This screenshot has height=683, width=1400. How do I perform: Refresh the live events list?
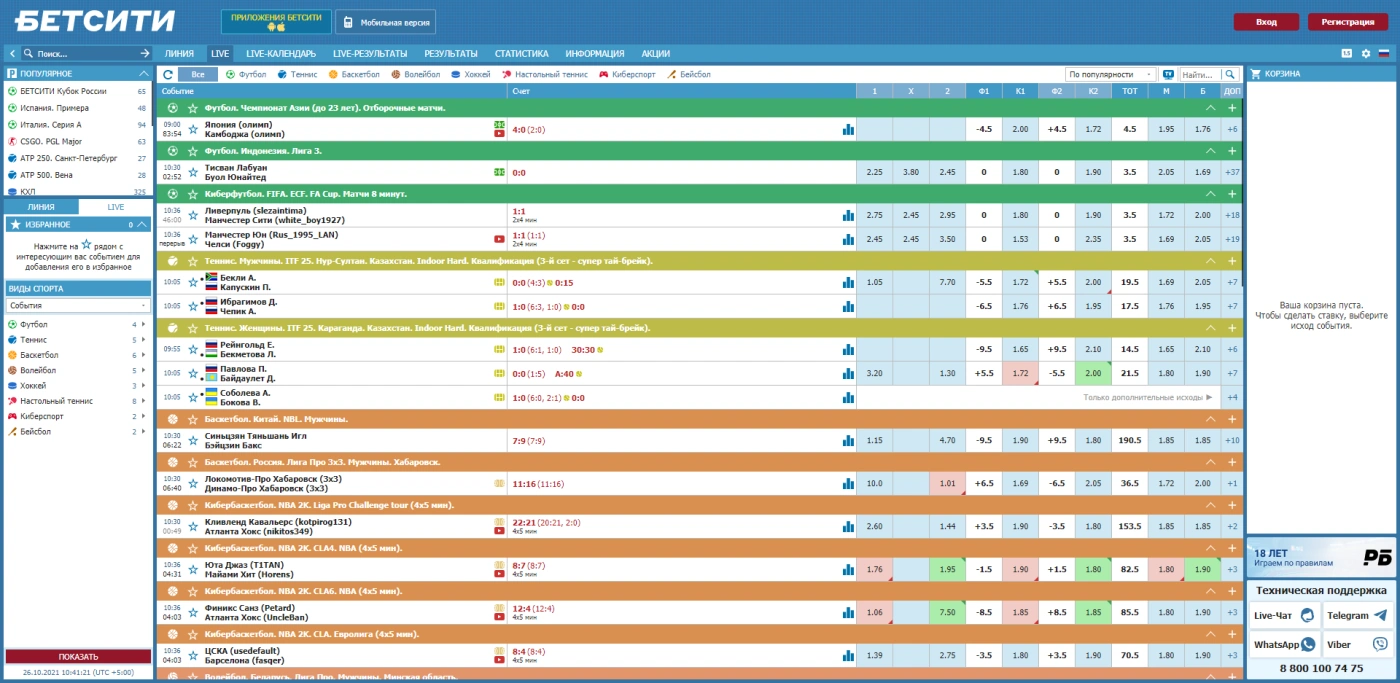(168, 74)
